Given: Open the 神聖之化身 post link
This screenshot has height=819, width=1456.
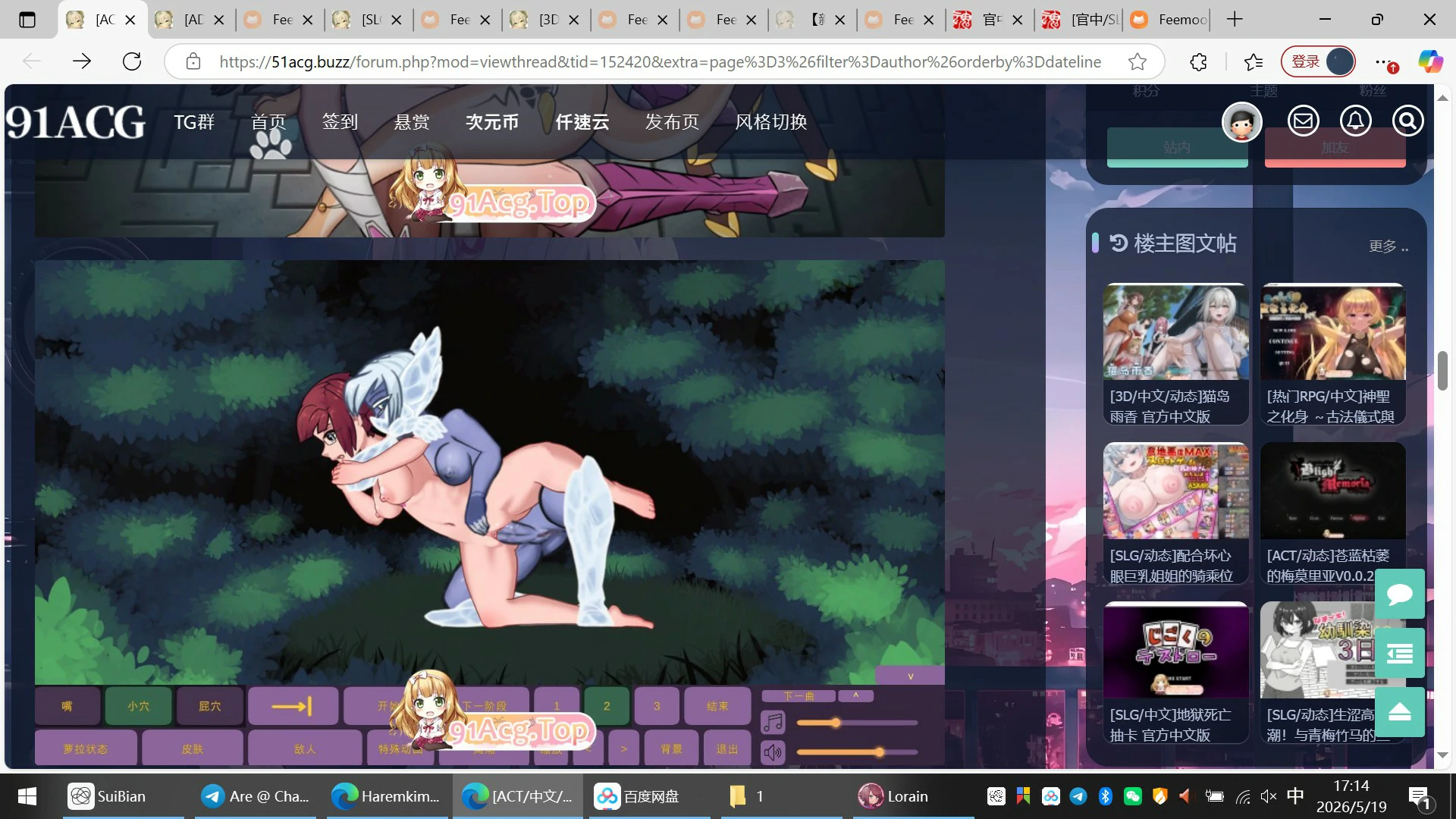Looking at the screenshot, I should tap(1331, 406).
